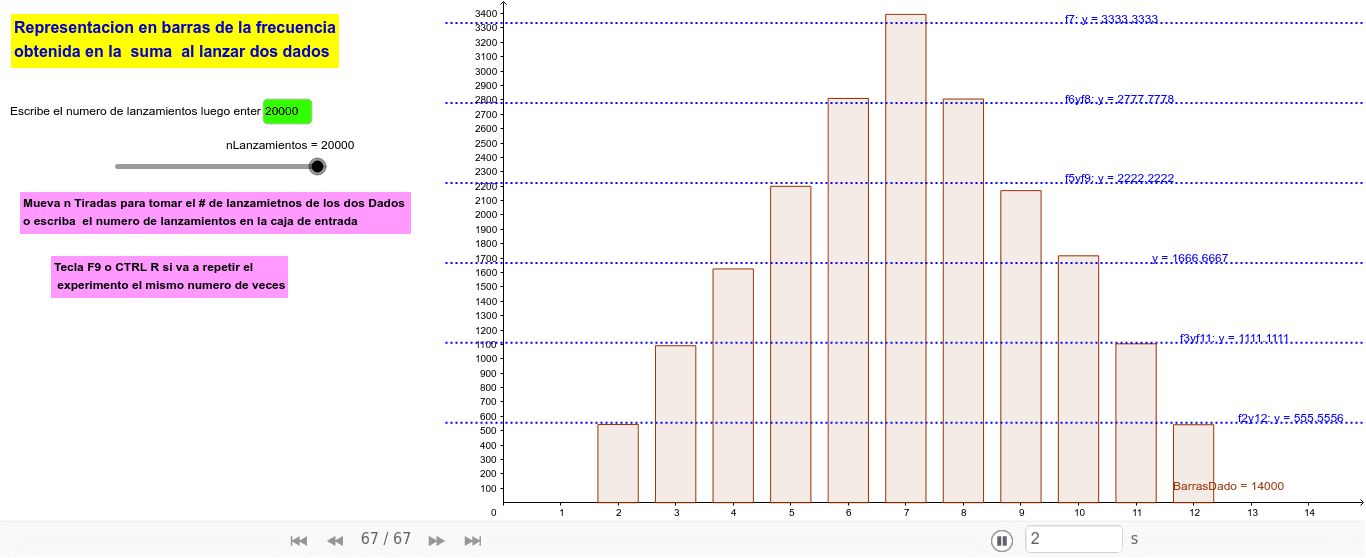This screenshot has width=1366, height=558.
Task: Click the nLanzamientos slider track
Action: click(x=216, y=166)
